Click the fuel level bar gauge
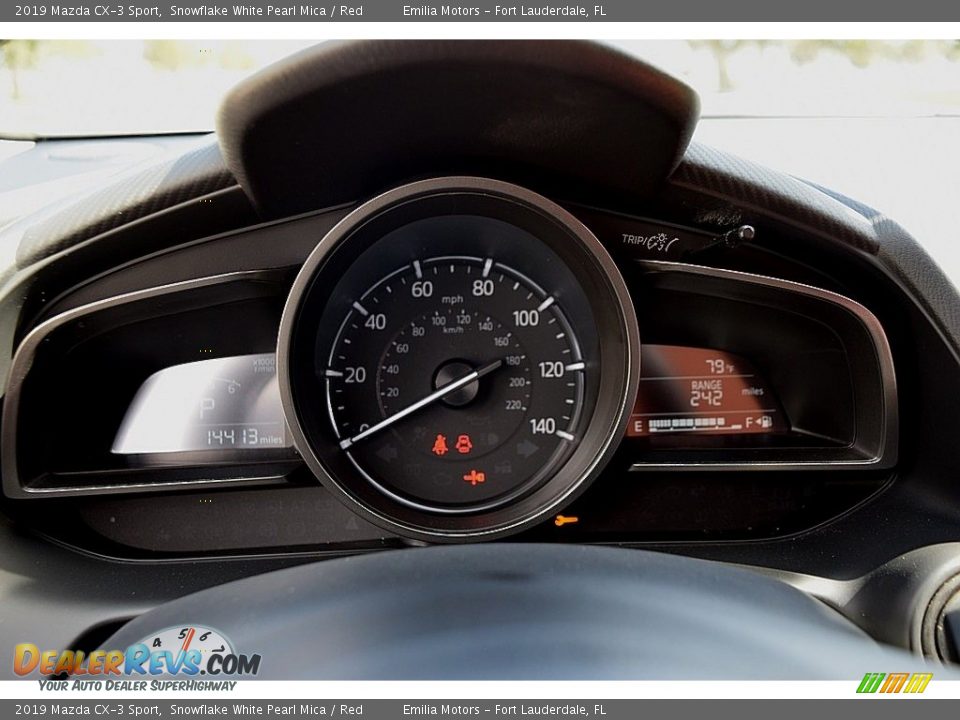This screenshot has height=720, width=960. pyautogui.click(x=695, y=424)
